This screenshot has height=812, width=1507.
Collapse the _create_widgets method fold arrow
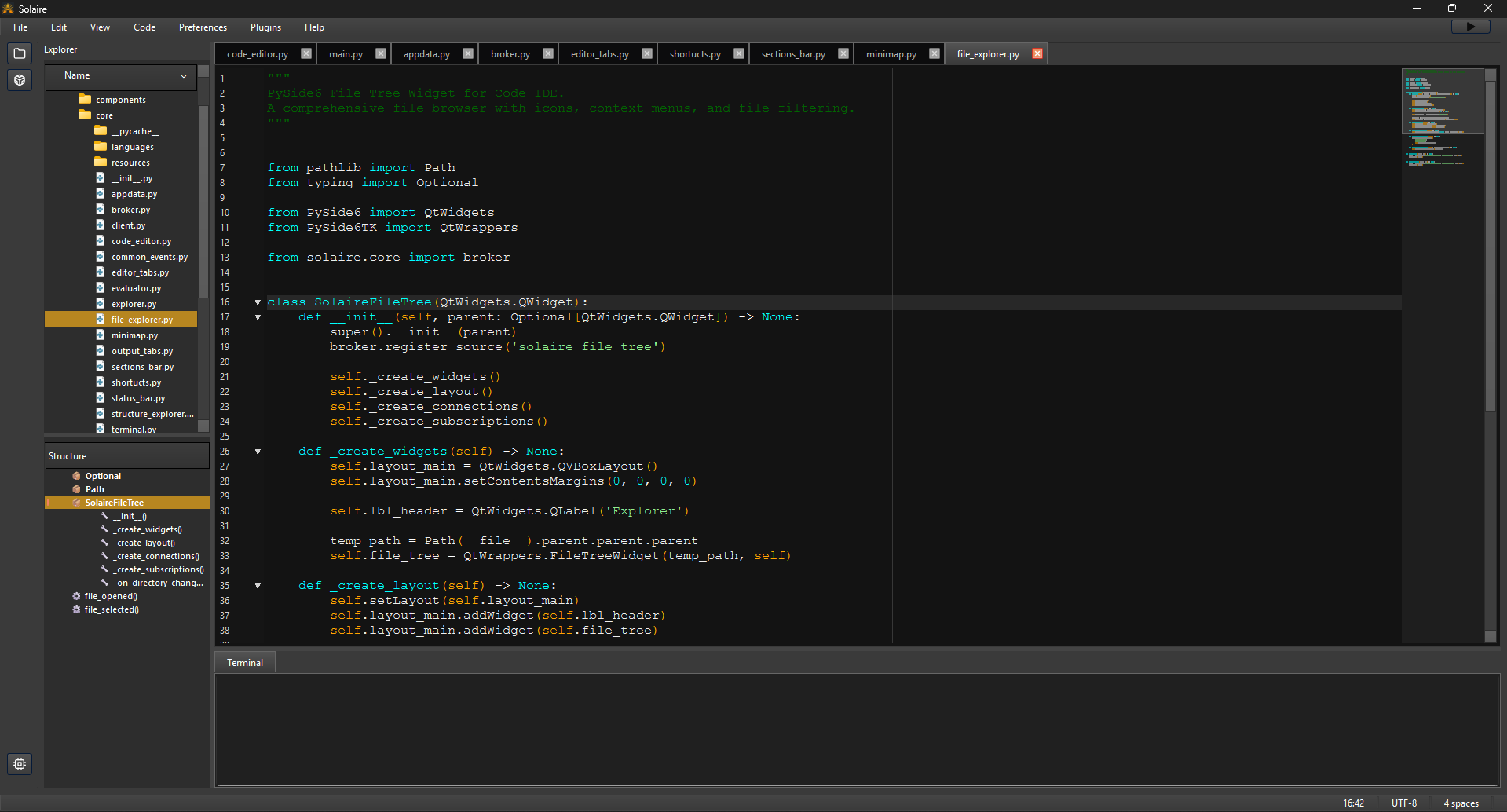pyautogui.click(x=258, y=452)
